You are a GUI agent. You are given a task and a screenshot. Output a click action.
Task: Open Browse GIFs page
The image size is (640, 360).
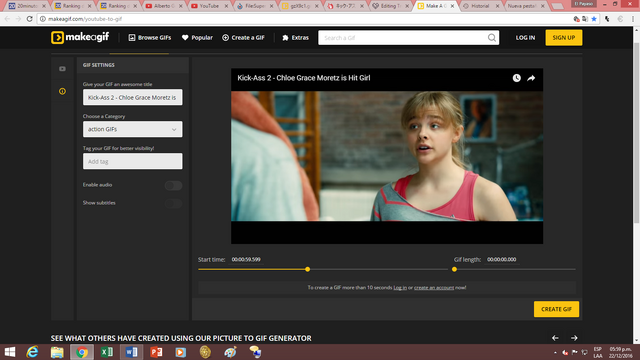[x=150, y=38]
